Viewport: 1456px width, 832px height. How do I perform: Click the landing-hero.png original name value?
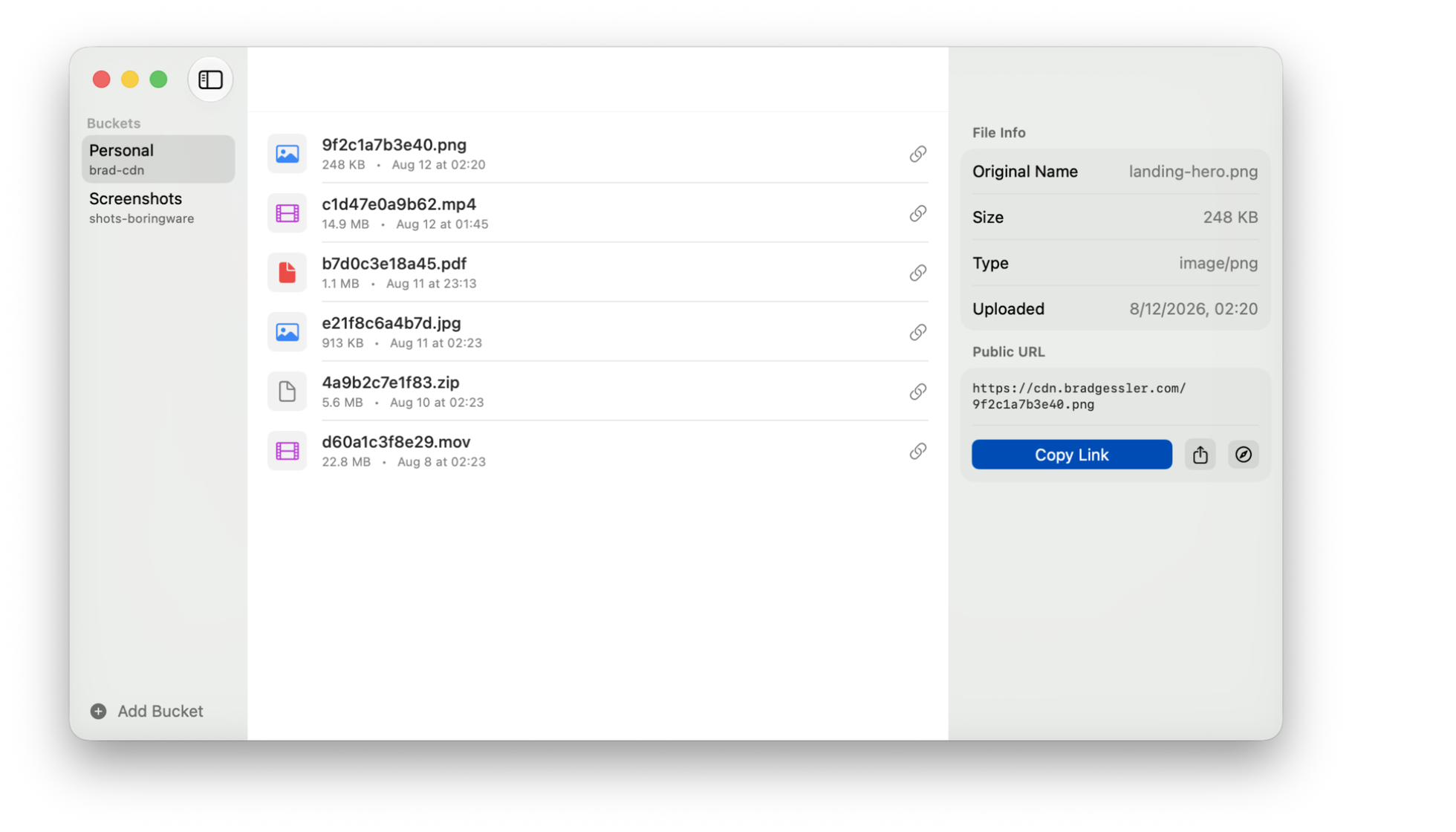(x=1193, y=172)
